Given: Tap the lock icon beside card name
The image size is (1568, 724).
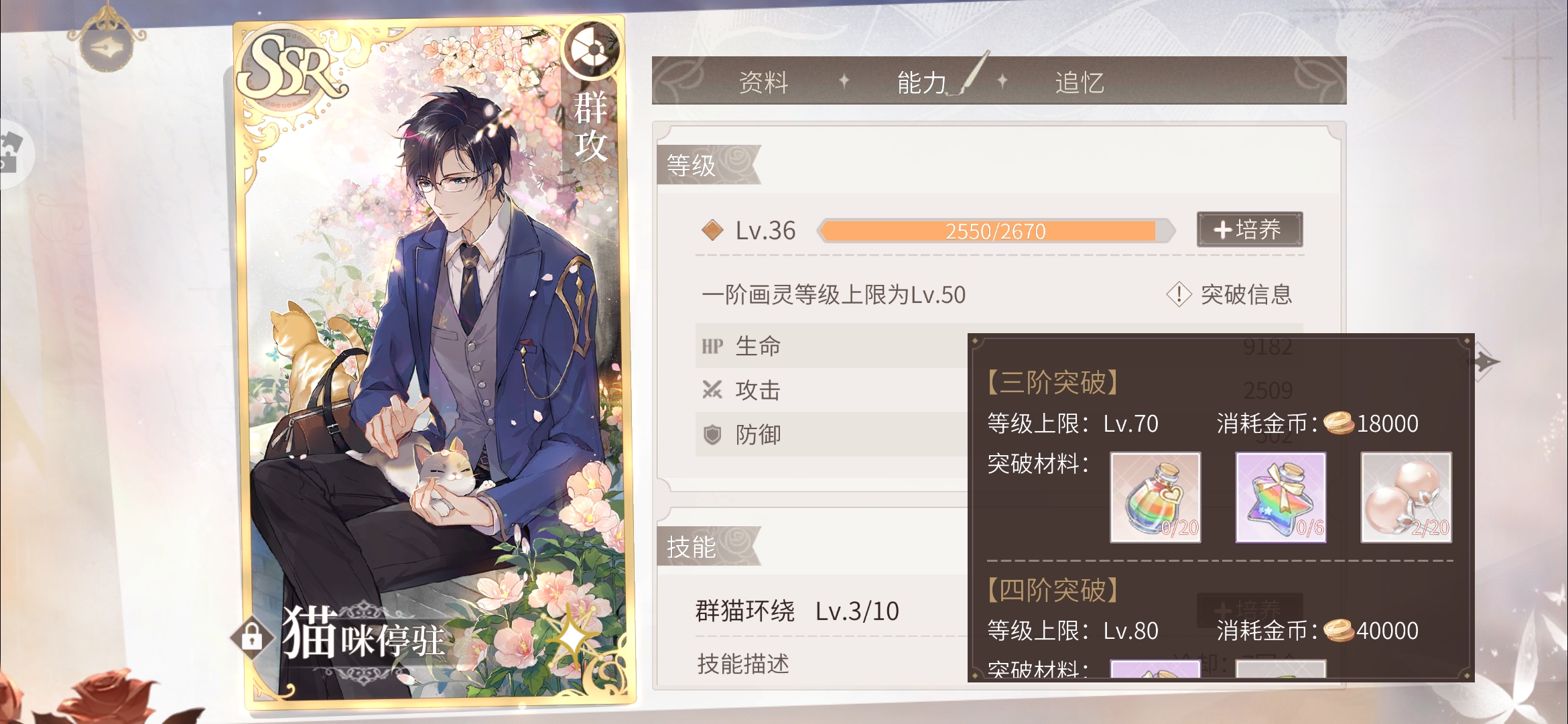Looking at the screenshot, I should [251, 636].
